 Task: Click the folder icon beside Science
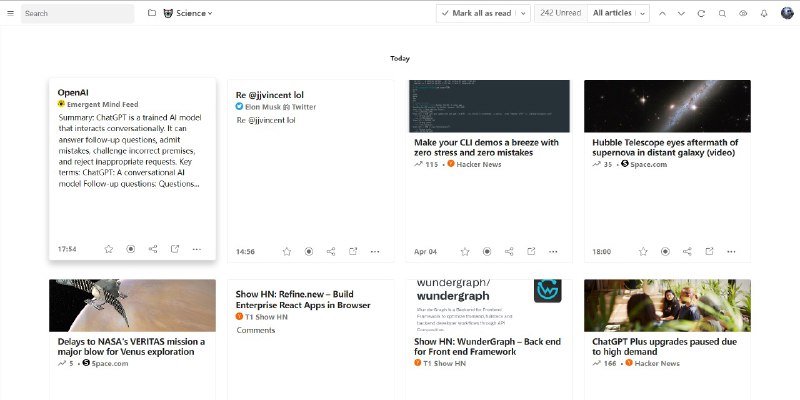152,13
